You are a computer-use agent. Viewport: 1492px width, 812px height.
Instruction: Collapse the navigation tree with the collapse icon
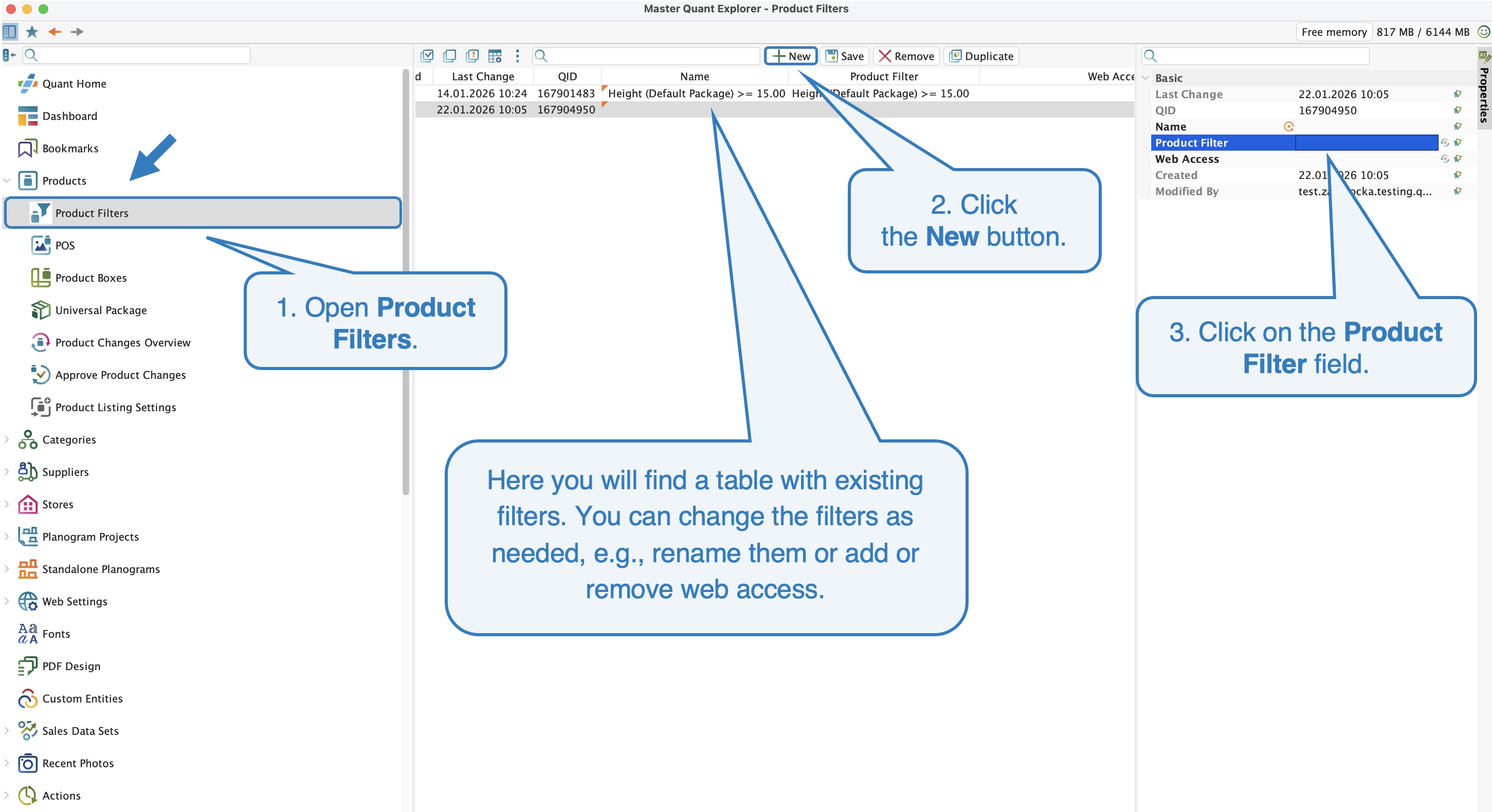pyautogui.click(x=9, y=55)
